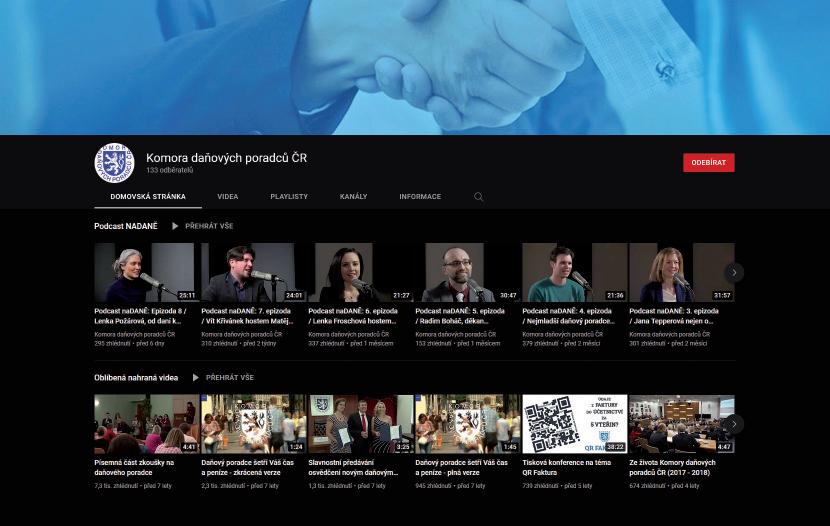
Task: Click channel name under 5. epizoda video
Action: pos(455,334)
